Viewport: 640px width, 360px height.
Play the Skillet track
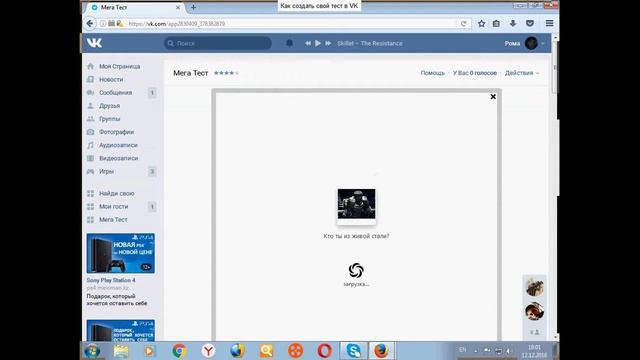[318, 43]
